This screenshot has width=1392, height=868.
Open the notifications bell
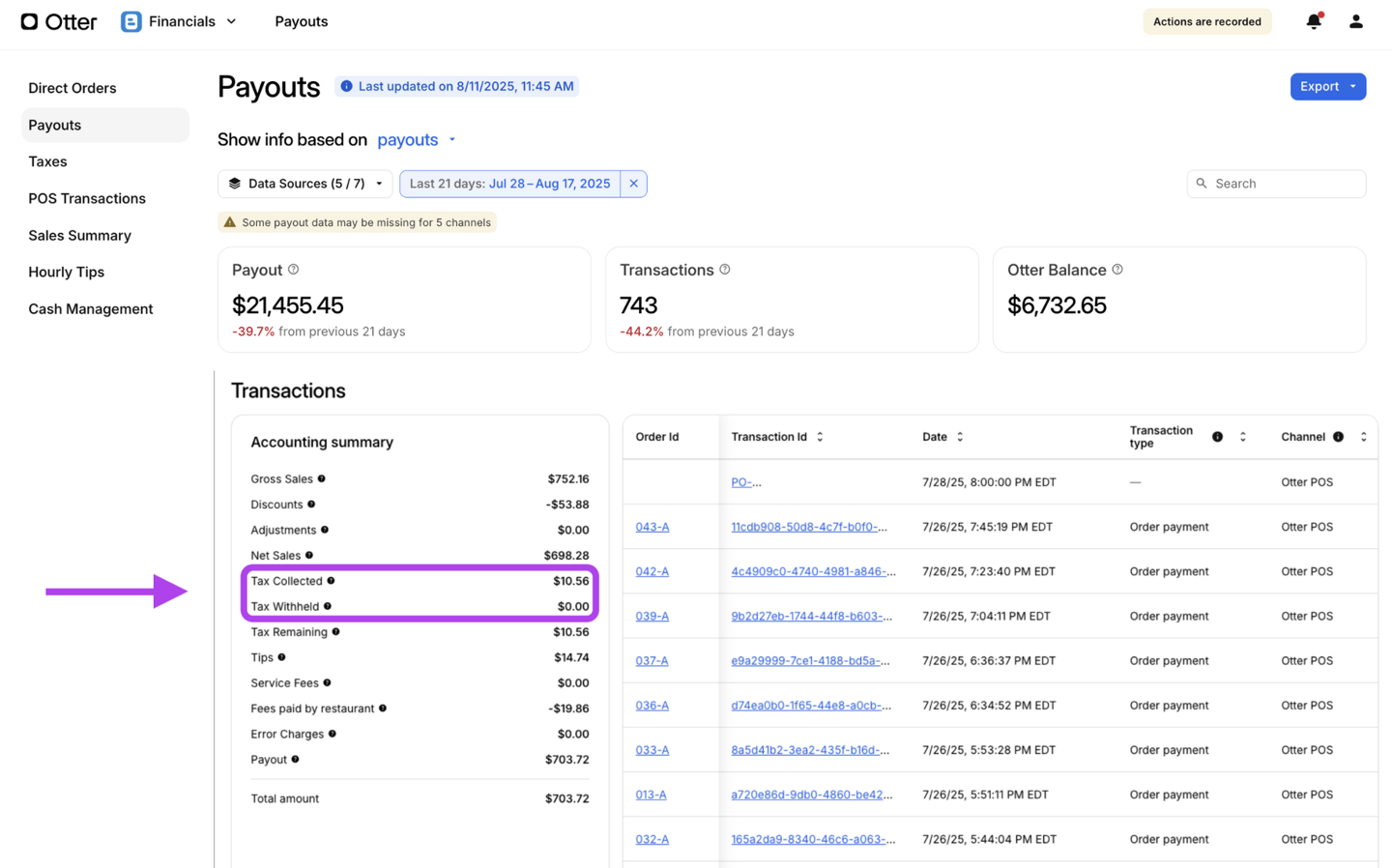tap(1313, 21)
